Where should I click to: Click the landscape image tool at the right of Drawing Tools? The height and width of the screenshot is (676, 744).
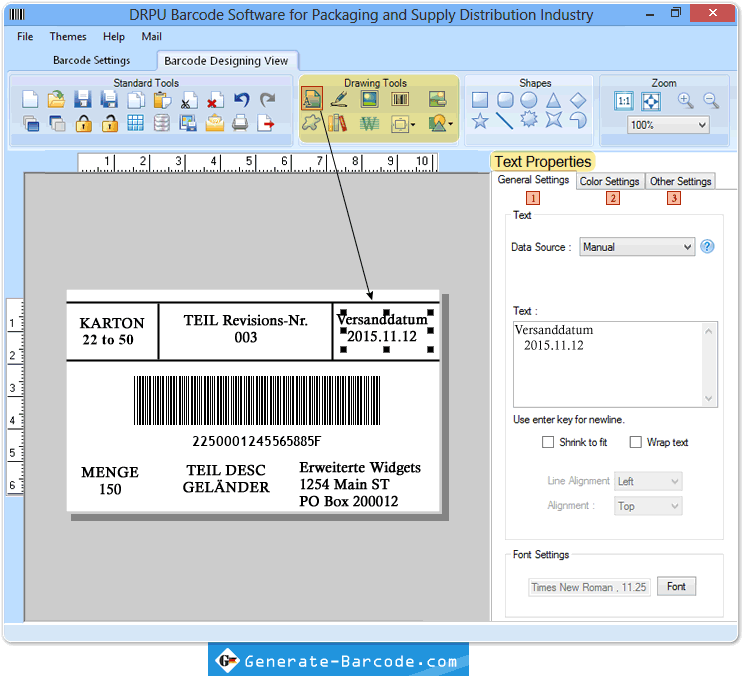point(437,99)
